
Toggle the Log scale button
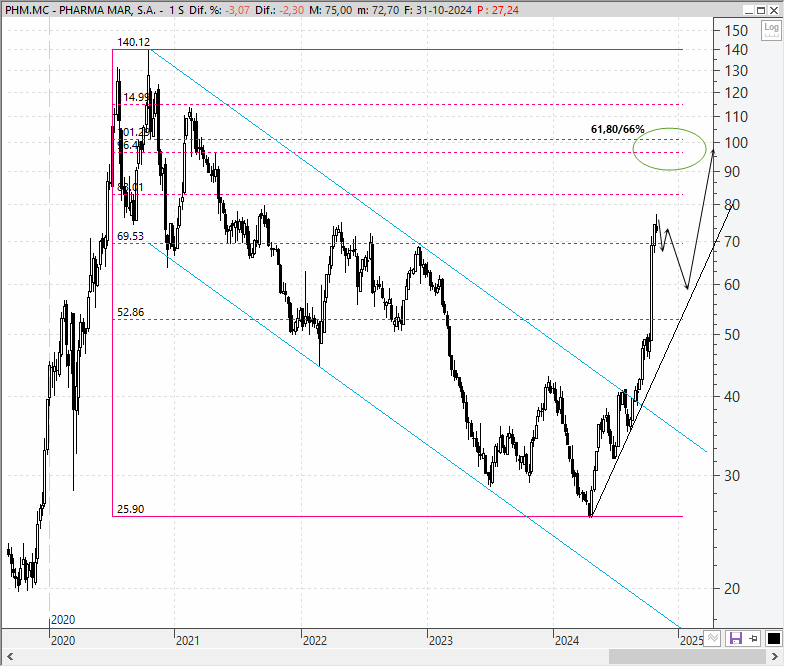point(771,30)
